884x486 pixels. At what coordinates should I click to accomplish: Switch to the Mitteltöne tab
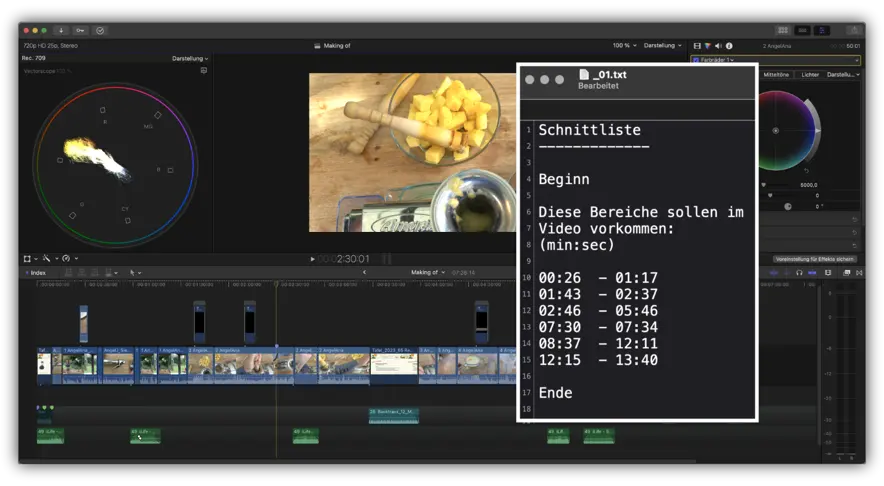(x=776, y=74)
